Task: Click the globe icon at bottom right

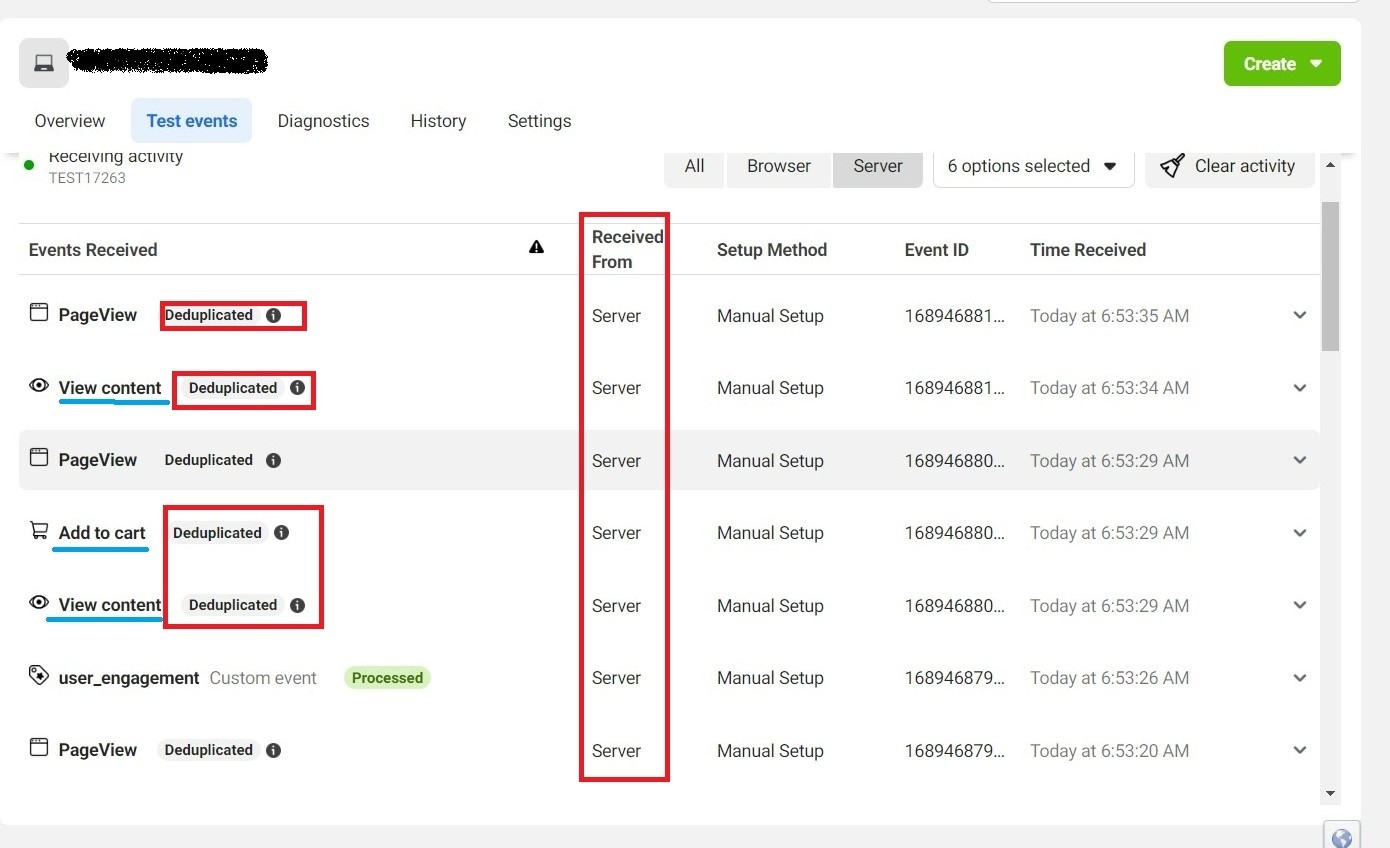Action: [x=1342, y=838]
